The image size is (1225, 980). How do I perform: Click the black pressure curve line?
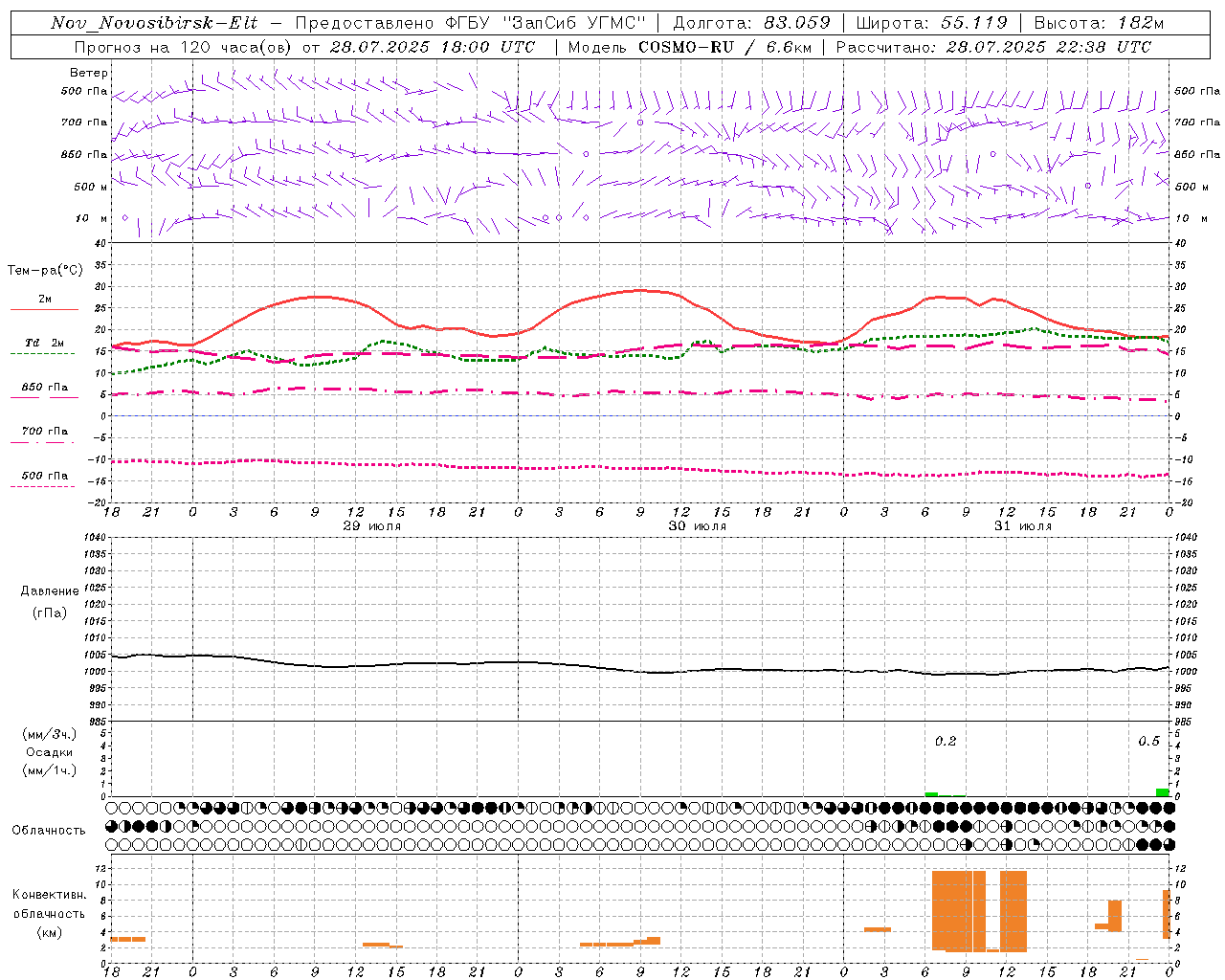[x=640, y=665]
